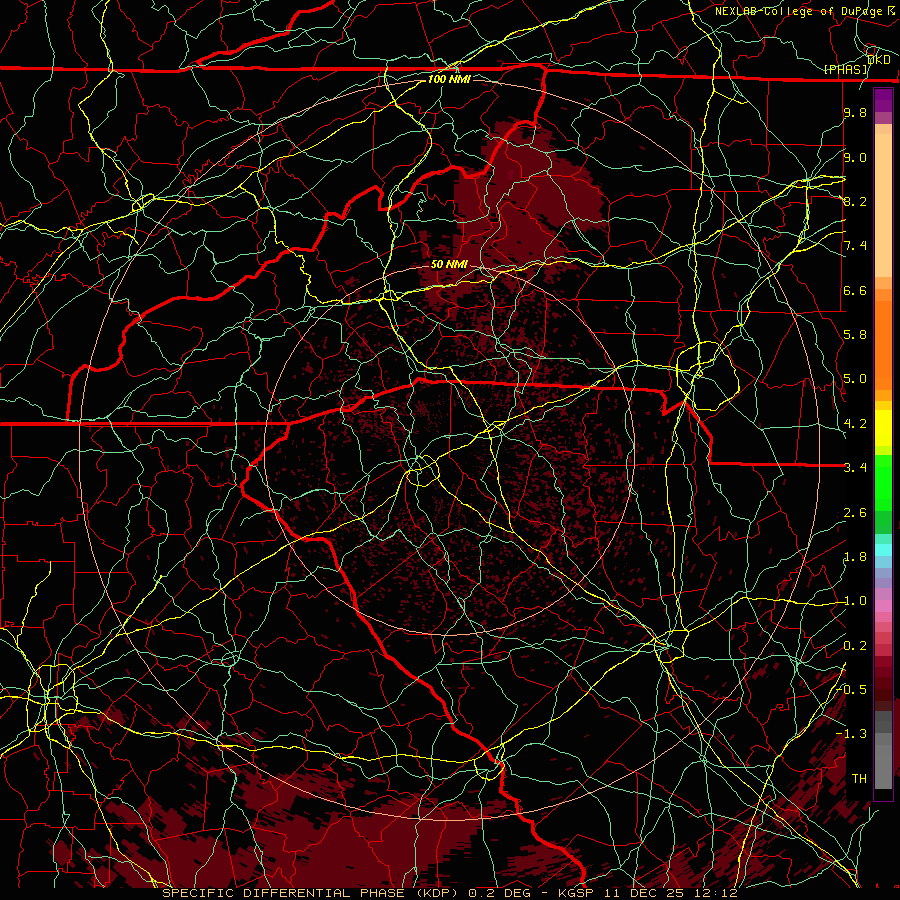Click the 3.4 legend value

point(855,468)
